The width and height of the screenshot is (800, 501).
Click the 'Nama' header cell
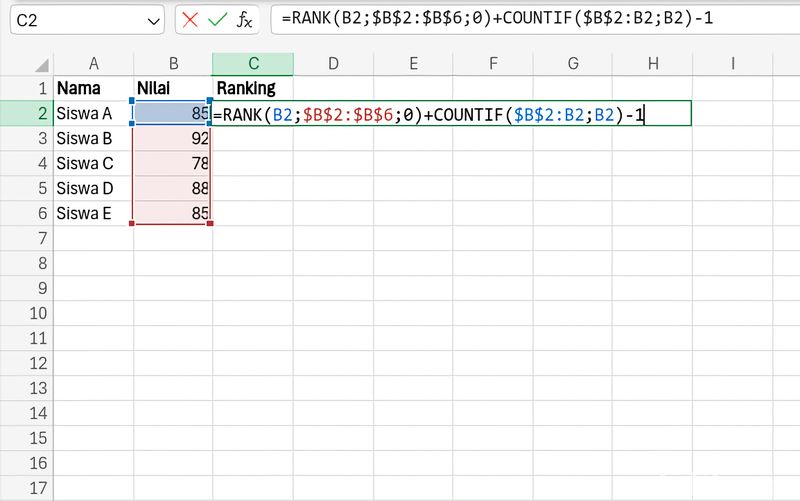point(93,88)
